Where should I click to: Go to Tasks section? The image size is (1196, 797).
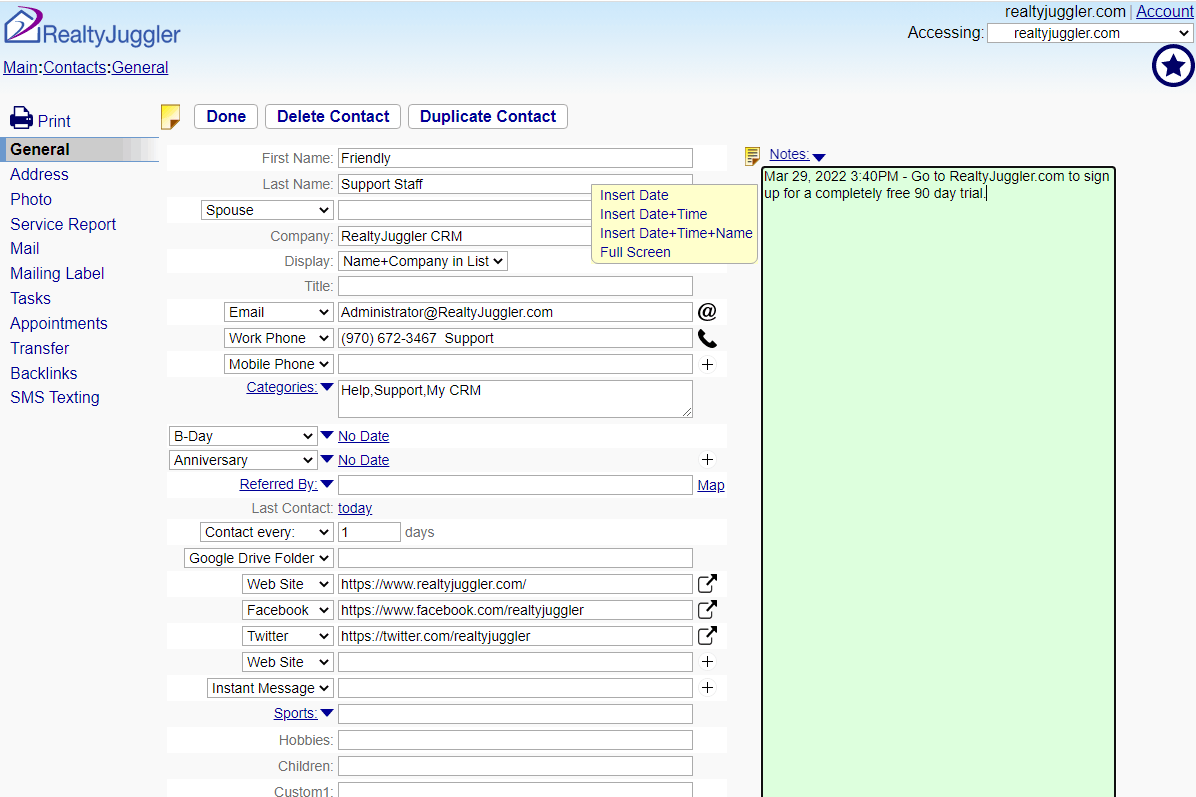click(30, 299)
